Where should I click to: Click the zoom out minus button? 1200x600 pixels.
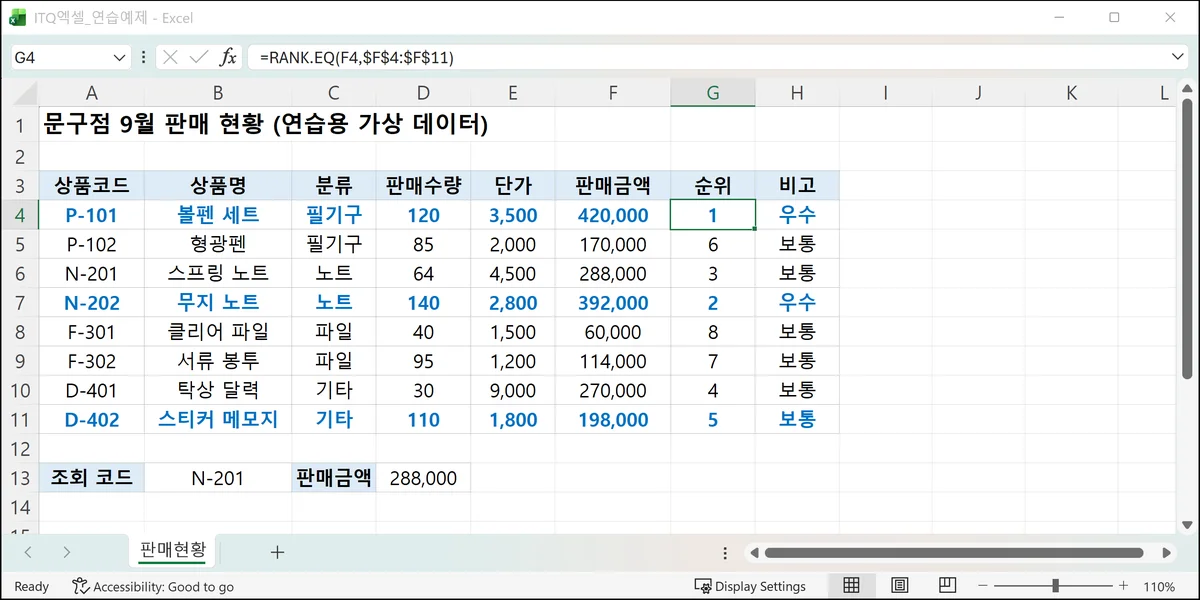[x=985, y=586]
